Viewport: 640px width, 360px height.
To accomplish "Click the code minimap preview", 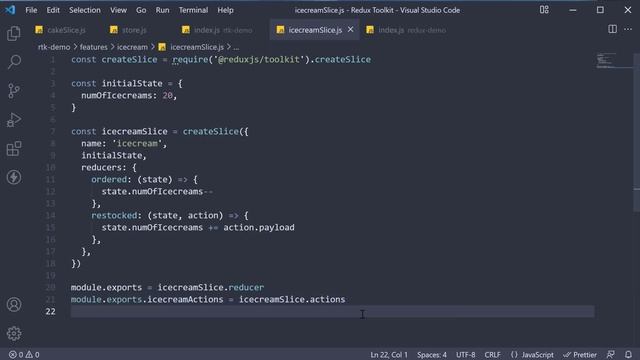I will (605, 60).
